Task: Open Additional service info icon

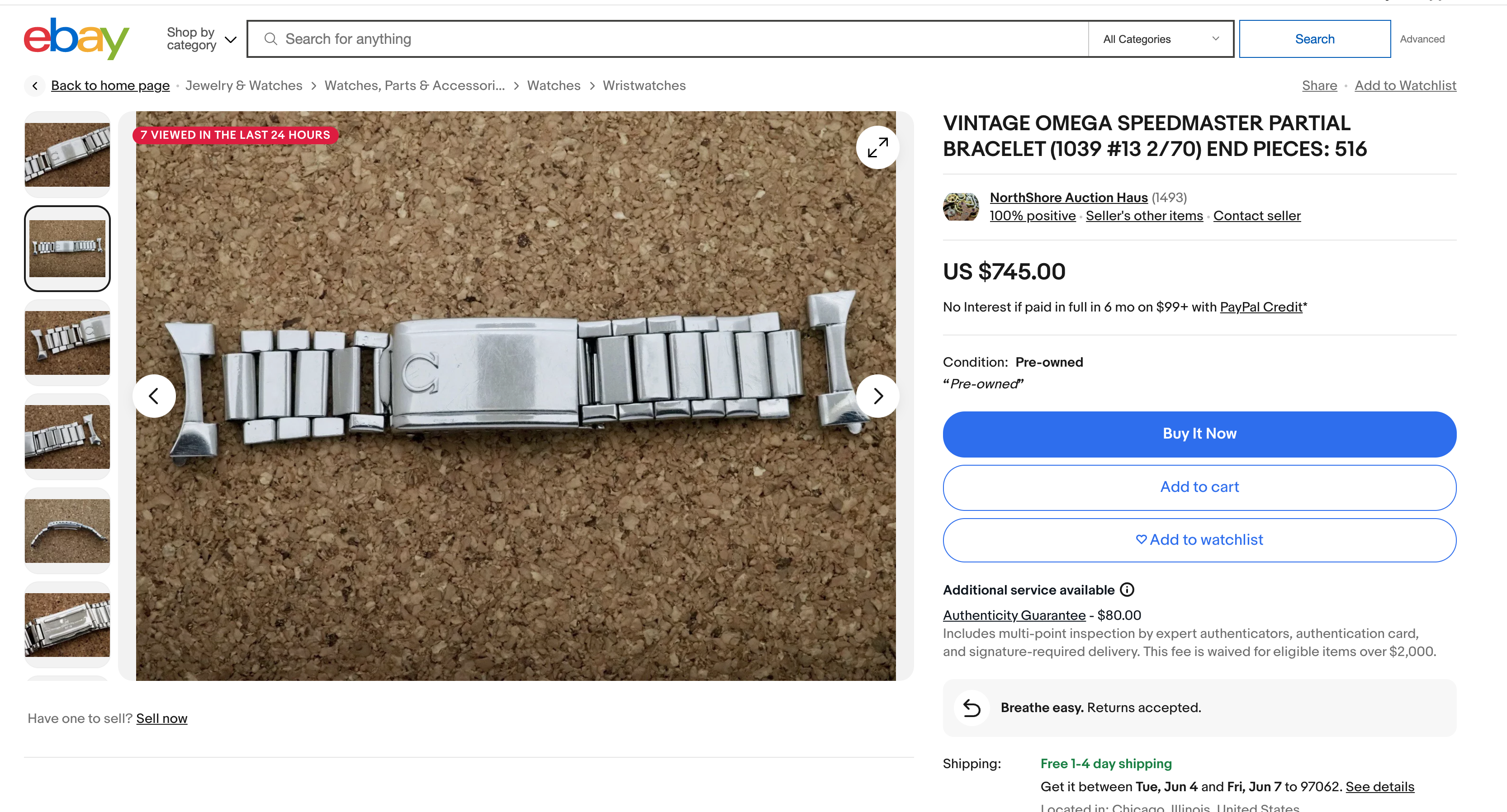Action: 1127,590
